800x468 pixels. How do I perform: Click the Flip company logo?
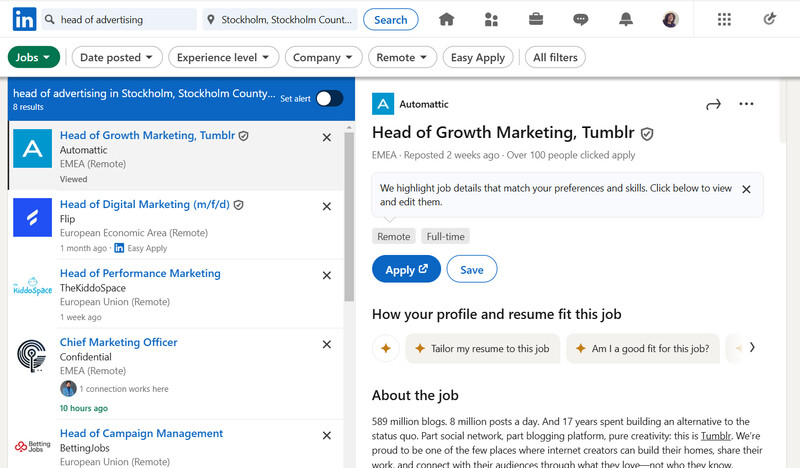33,217
